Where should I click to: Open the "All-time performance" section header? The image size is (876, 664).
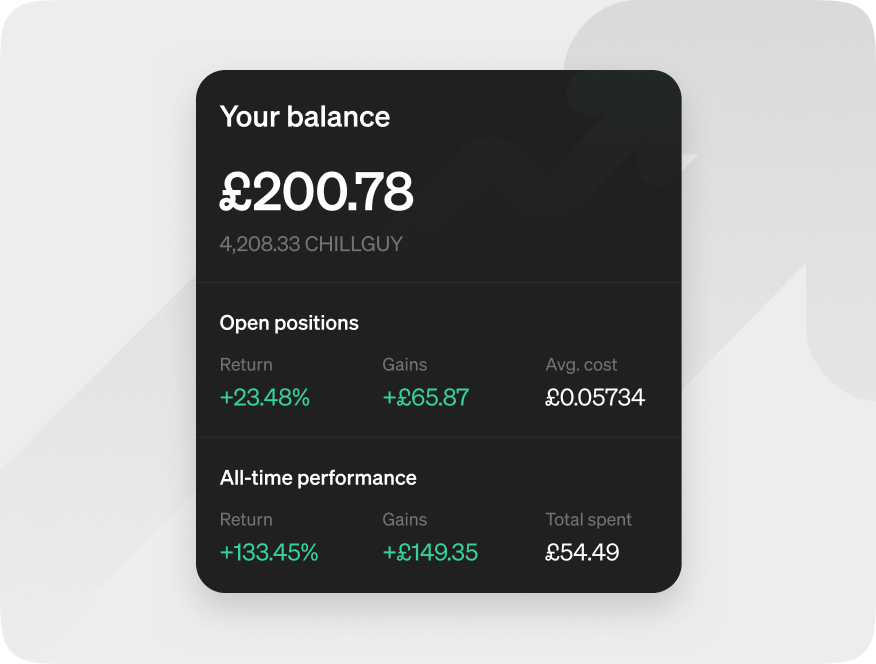[x=318, y=478]
